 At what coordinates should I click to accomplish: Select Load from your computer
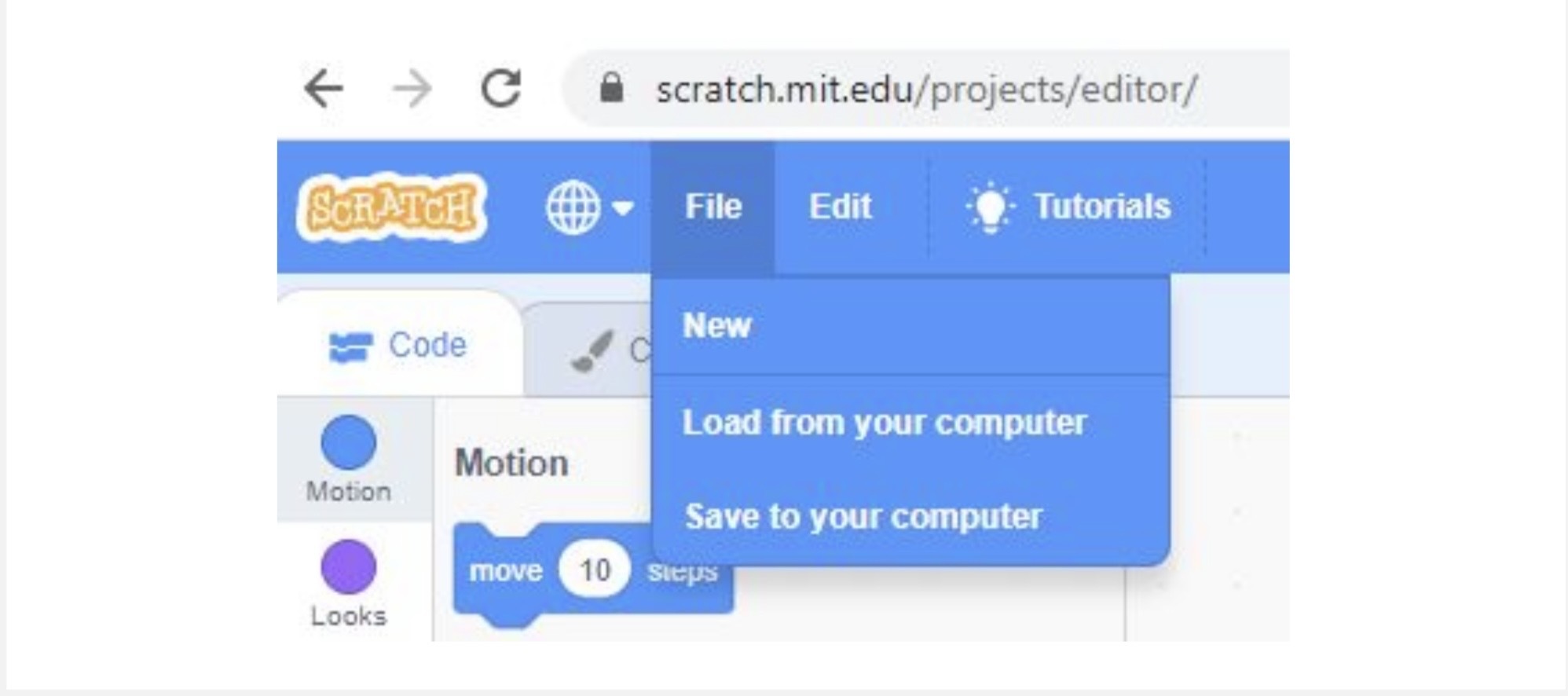884,423
